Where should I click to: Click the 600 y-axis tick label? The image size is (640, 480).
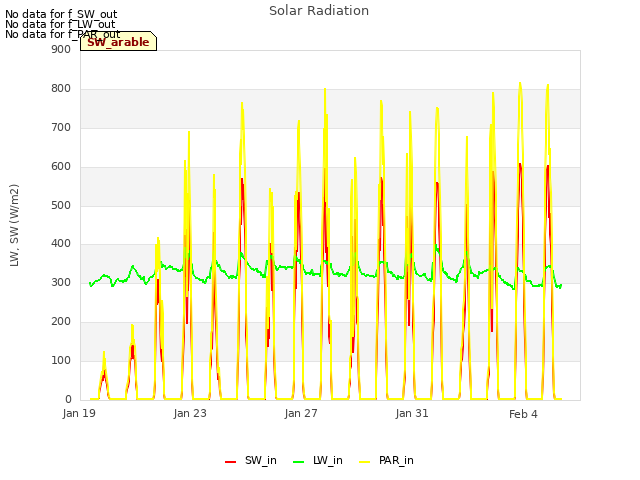click(61, 167)
